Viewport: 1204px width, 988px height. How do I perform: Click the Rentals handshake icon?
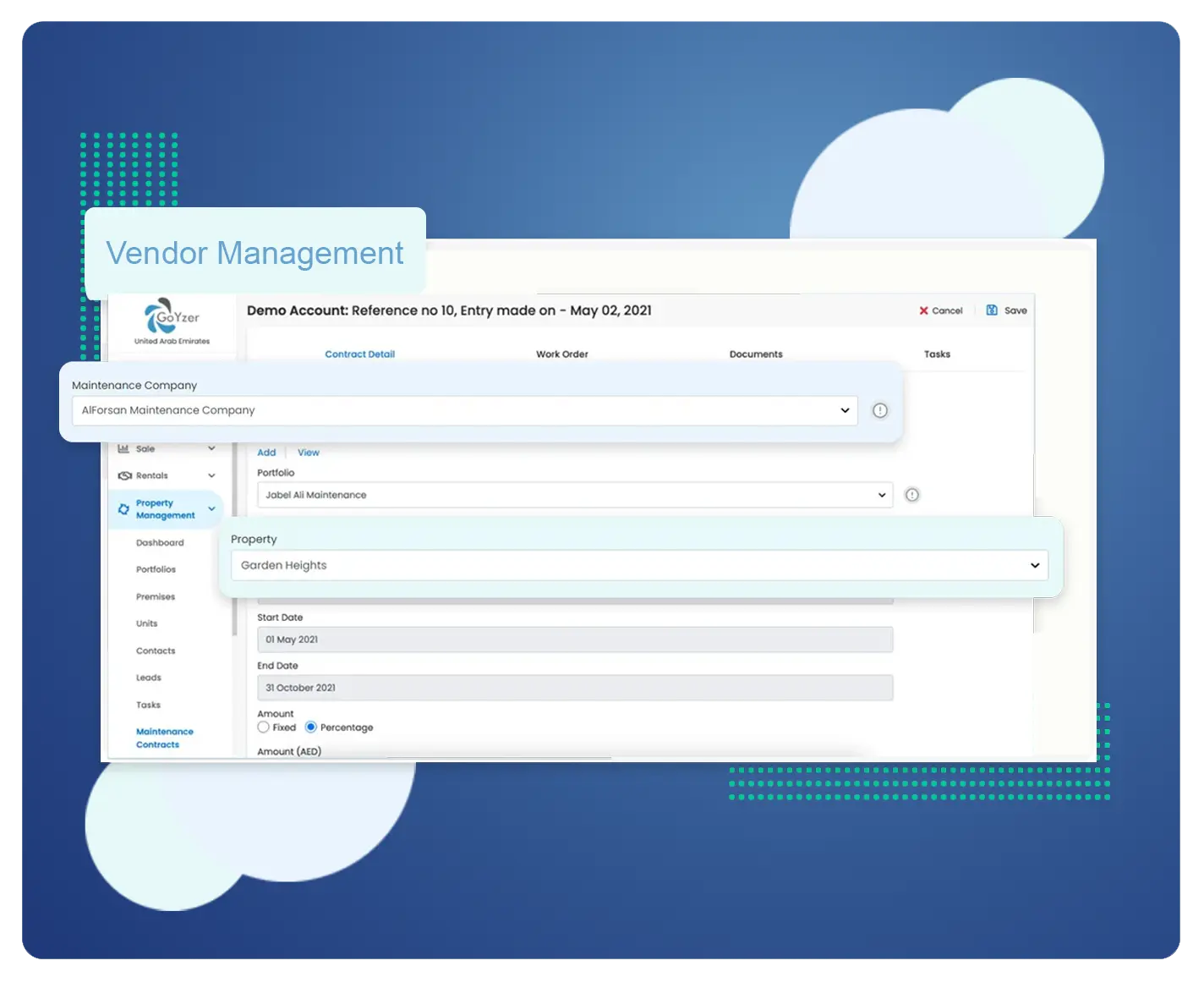click(124, 475)
